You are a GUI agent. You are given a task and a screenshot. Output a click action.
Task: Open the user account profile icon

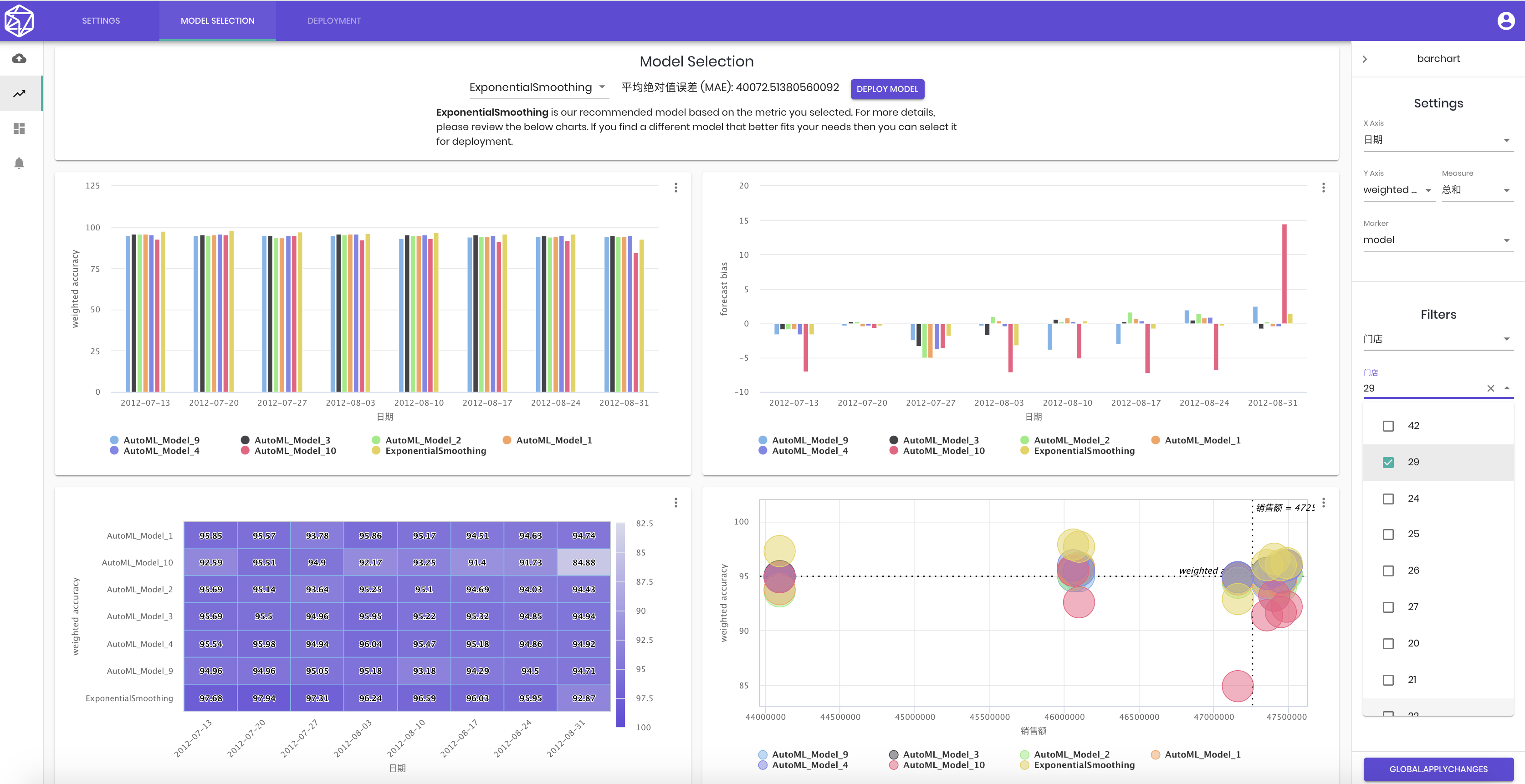[x=1505, y=20]
